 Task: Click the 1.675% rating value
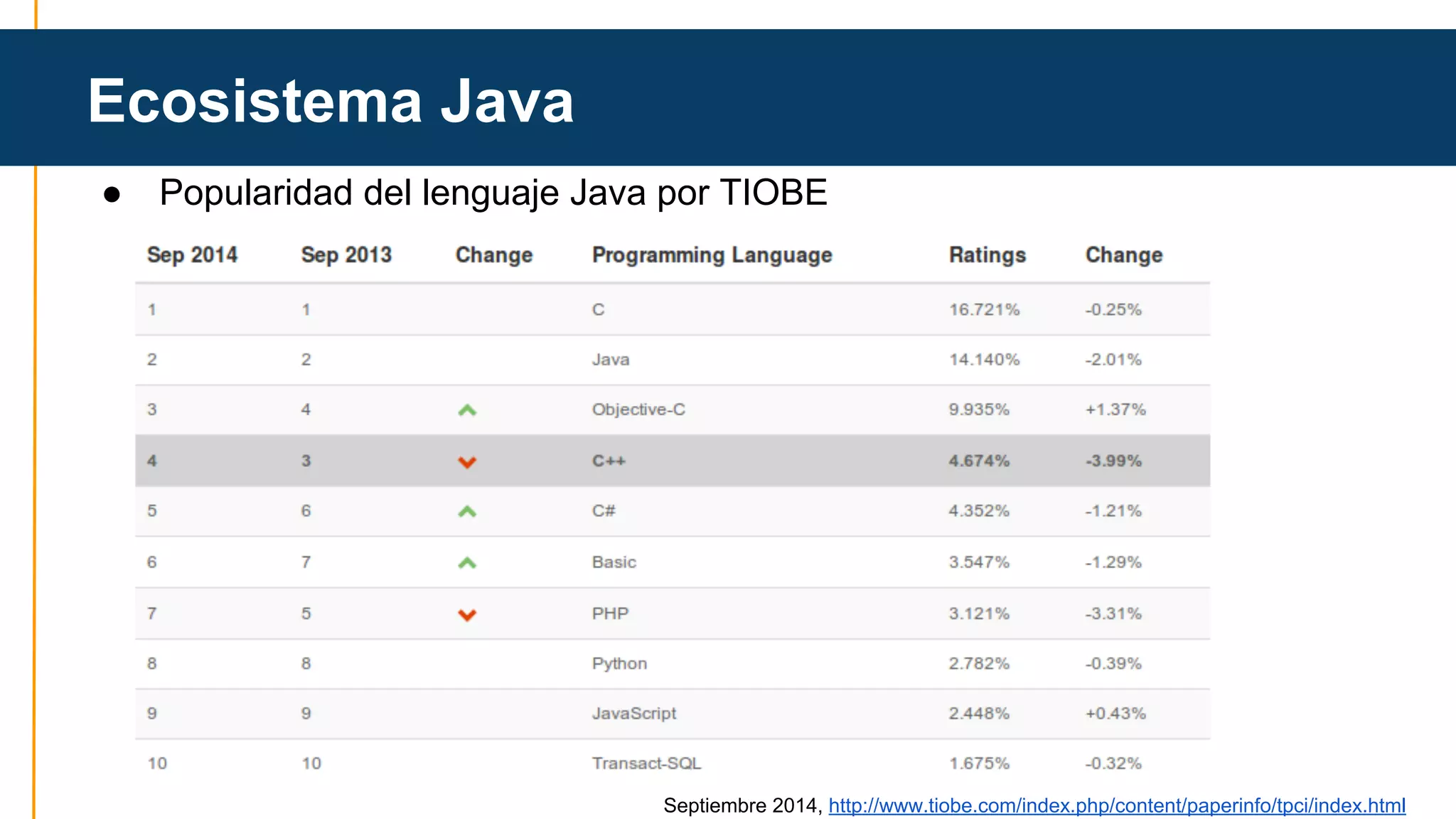pyautogui.click(x=979, y=764)
